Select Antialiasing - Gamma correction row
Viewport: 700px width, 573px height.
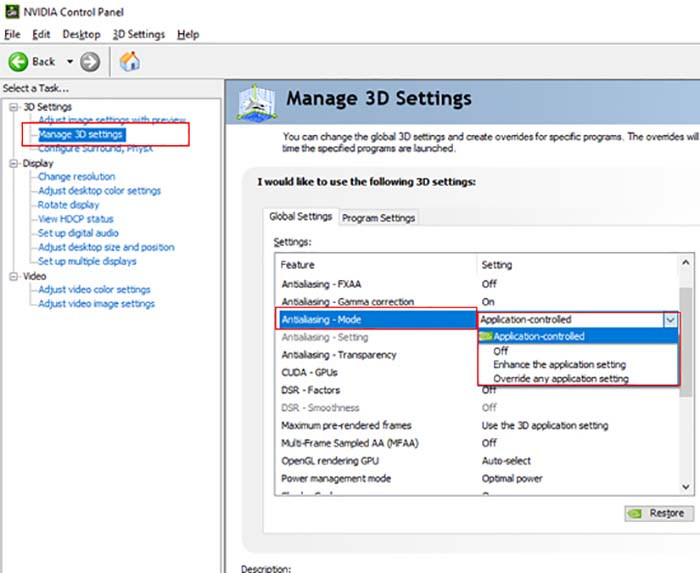click(477, 302)
